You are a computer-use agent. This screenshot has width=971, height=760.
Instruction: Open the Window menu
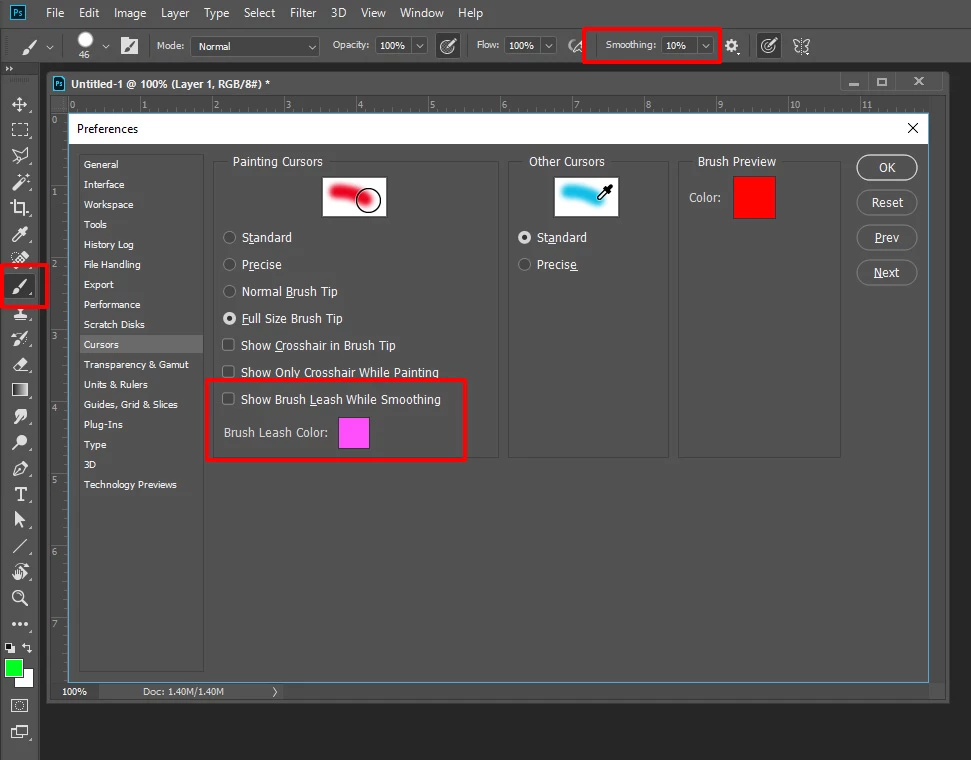(422, 12)
